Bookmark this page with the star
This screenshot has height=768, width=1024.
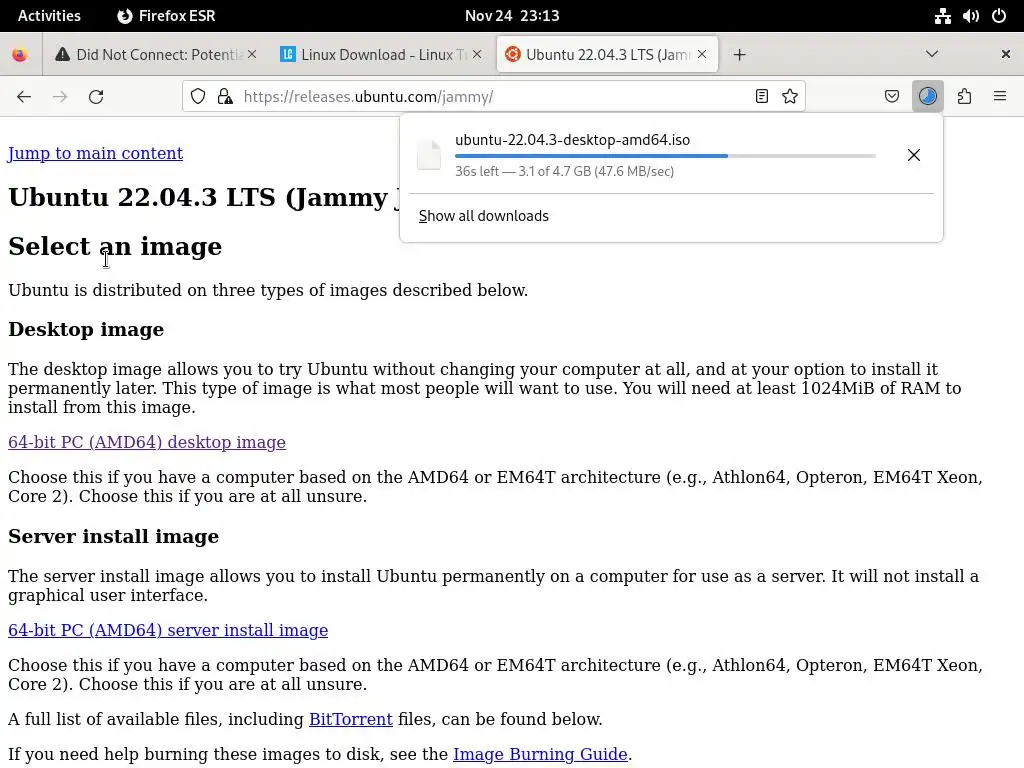[790, 97]
